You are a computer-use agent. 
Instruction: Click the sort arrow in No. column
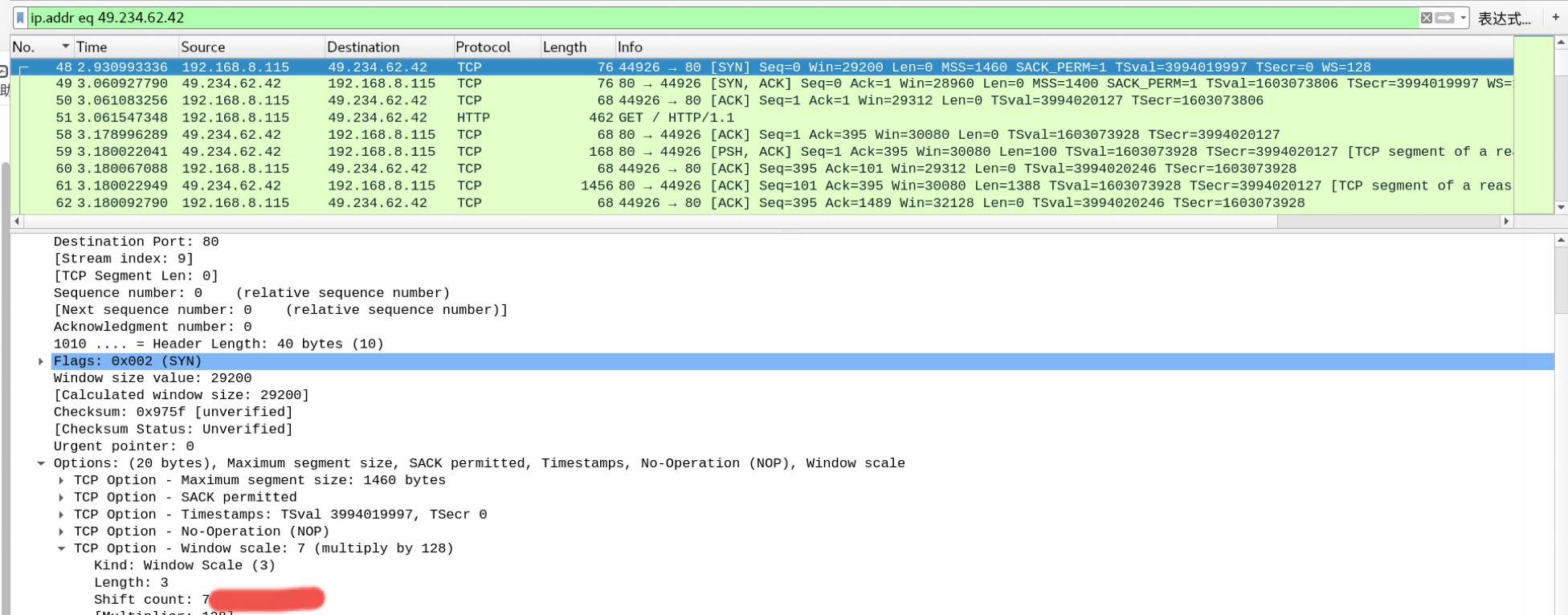[x=66, y=47]
